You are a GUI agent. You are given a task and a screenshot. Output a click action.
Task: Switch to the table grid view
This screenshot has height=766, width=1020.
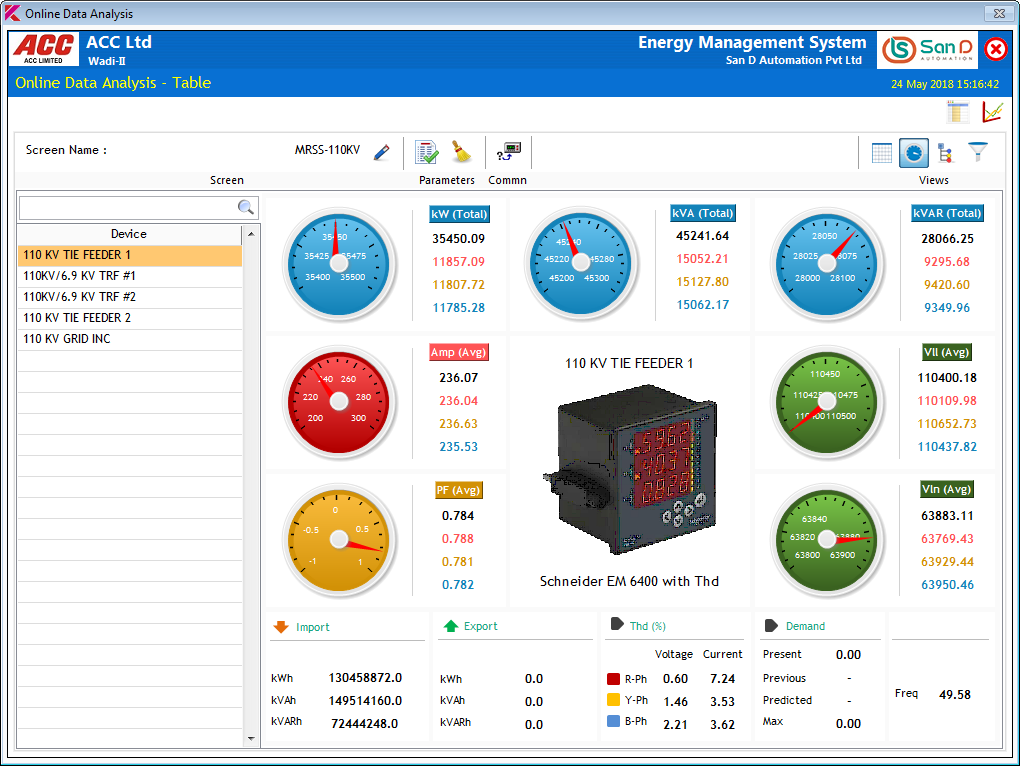click(x=882, y=153)
